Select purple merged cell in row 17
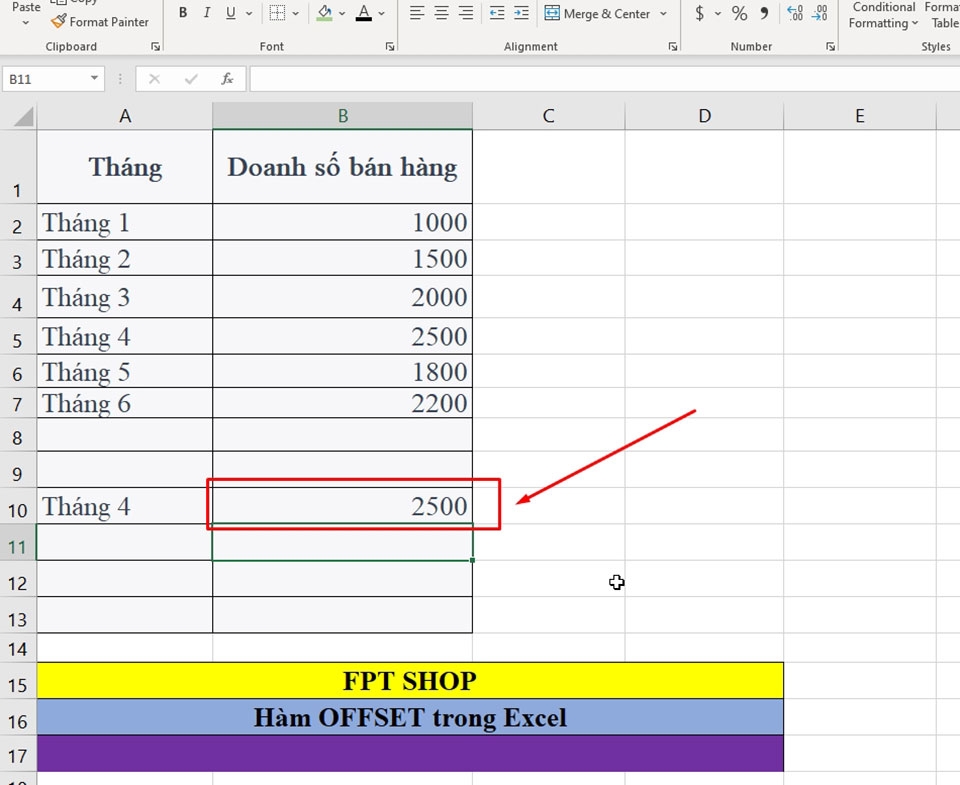960x785 pixels. (410, 753)
